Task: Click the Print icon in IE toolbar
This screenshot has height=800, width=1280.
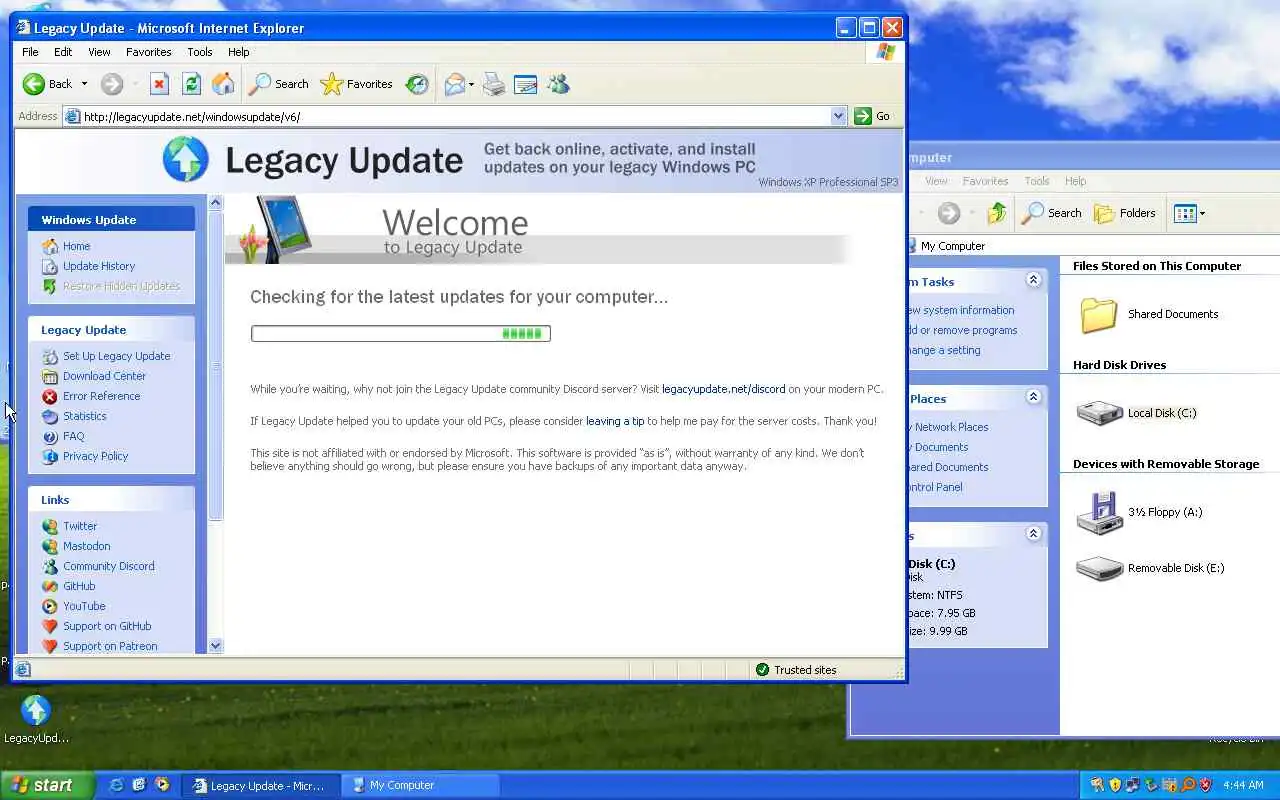Action: (x=494, y=84)
